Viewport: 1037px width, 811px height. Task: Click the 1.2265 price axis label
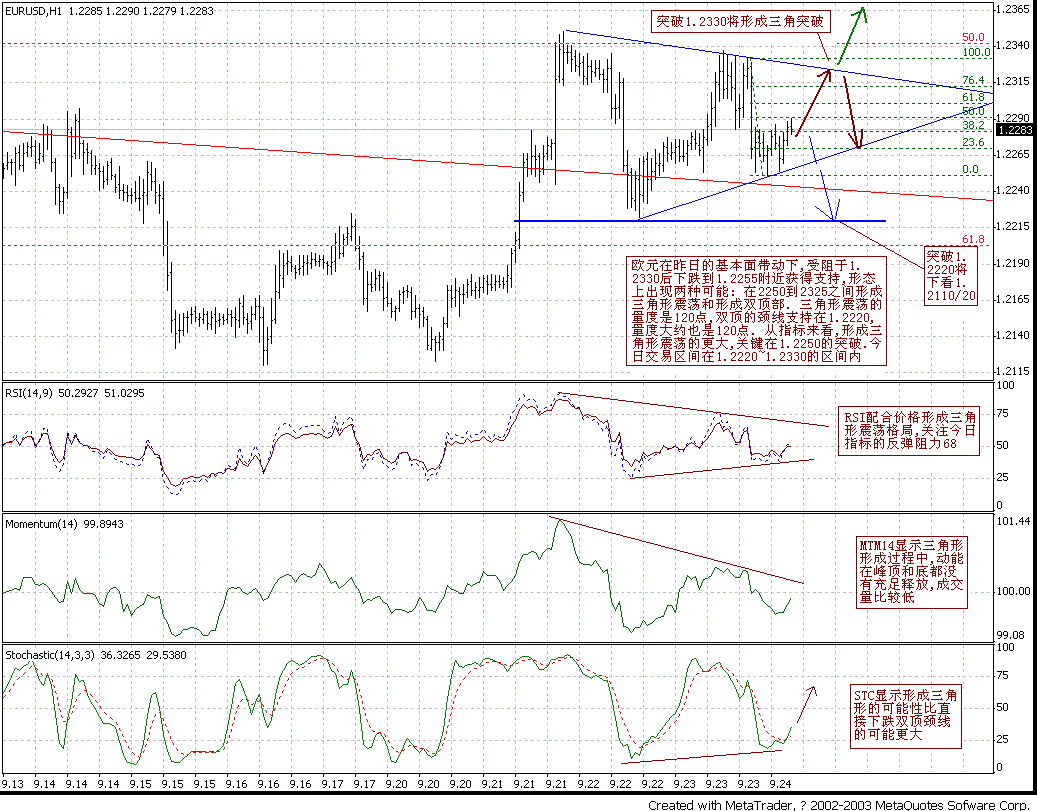1013,154
